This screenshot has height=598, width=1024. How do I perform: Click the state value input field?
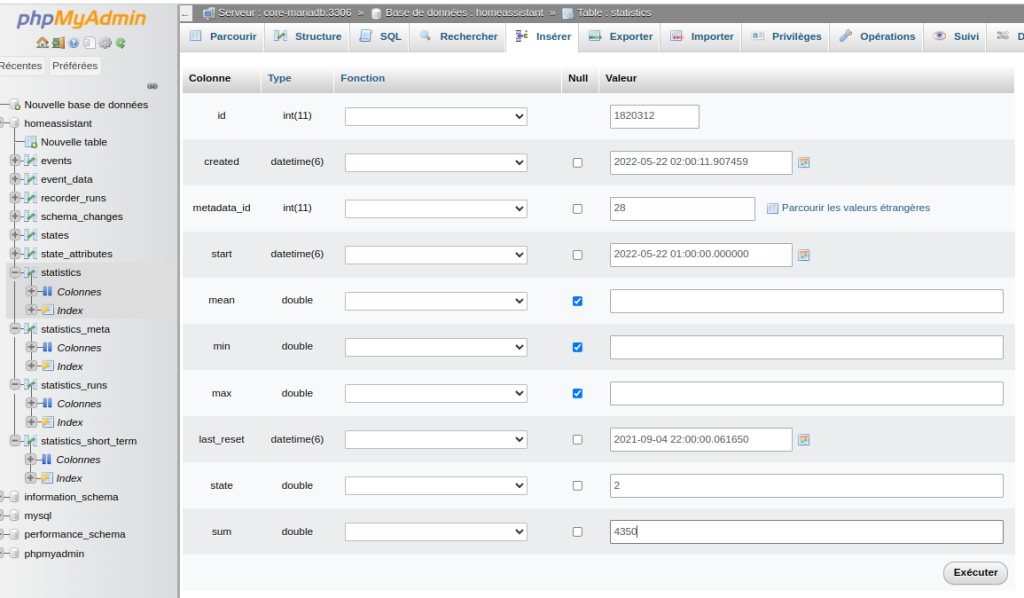[807, 486]
